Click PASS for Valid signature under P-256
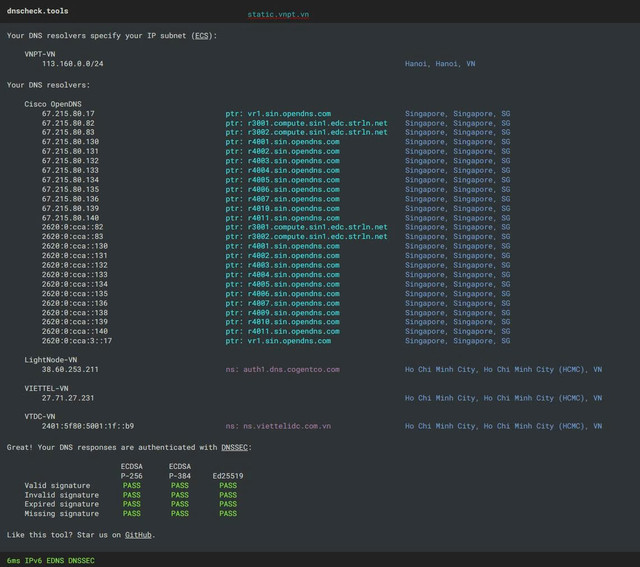Screen dimensions: 640x567 pyautogui.click(x=131, y=485)
